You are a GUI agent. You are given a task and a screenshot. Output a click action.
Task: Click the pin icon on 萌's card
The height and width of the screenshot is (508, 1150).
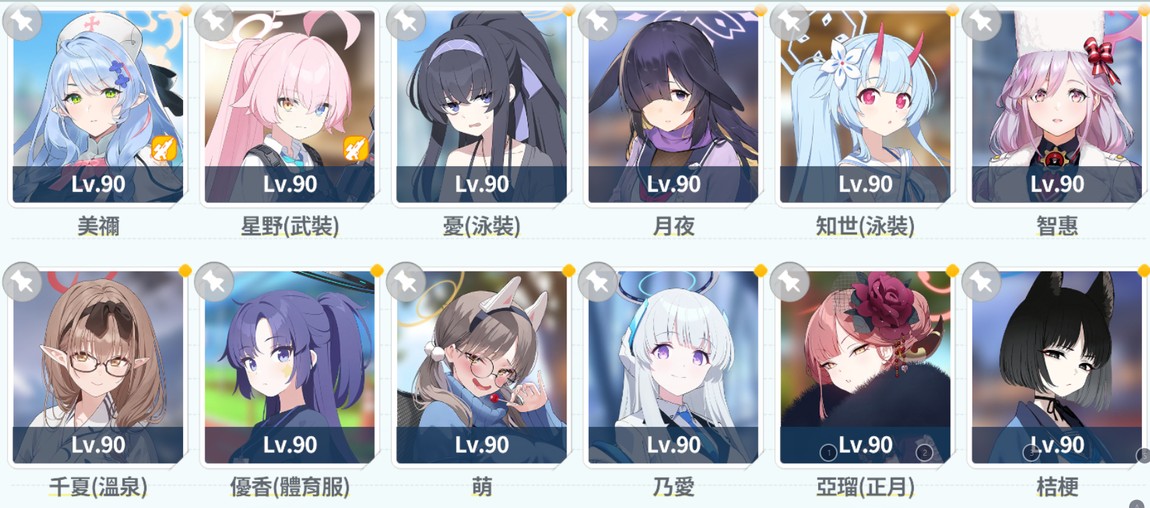coord(406,281)
